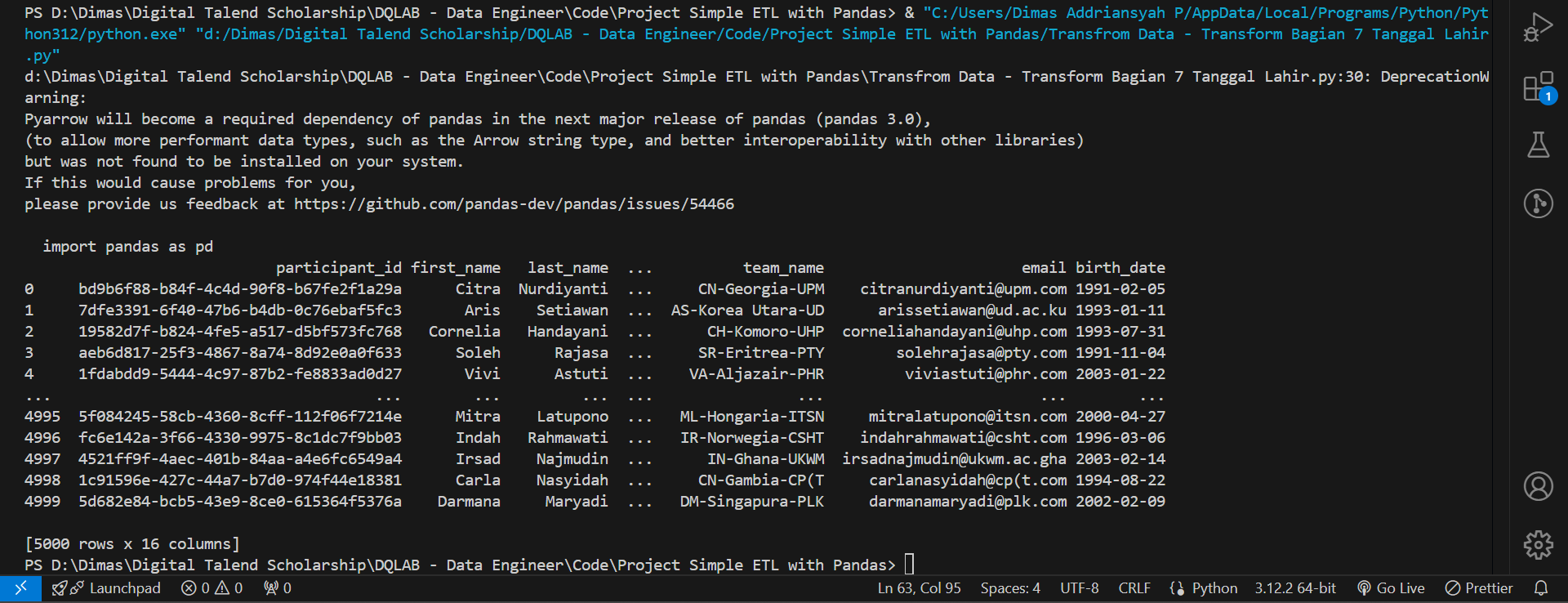Open the Accounts menu icon
1568x603 pixels.
click(x=1538, y=486)
